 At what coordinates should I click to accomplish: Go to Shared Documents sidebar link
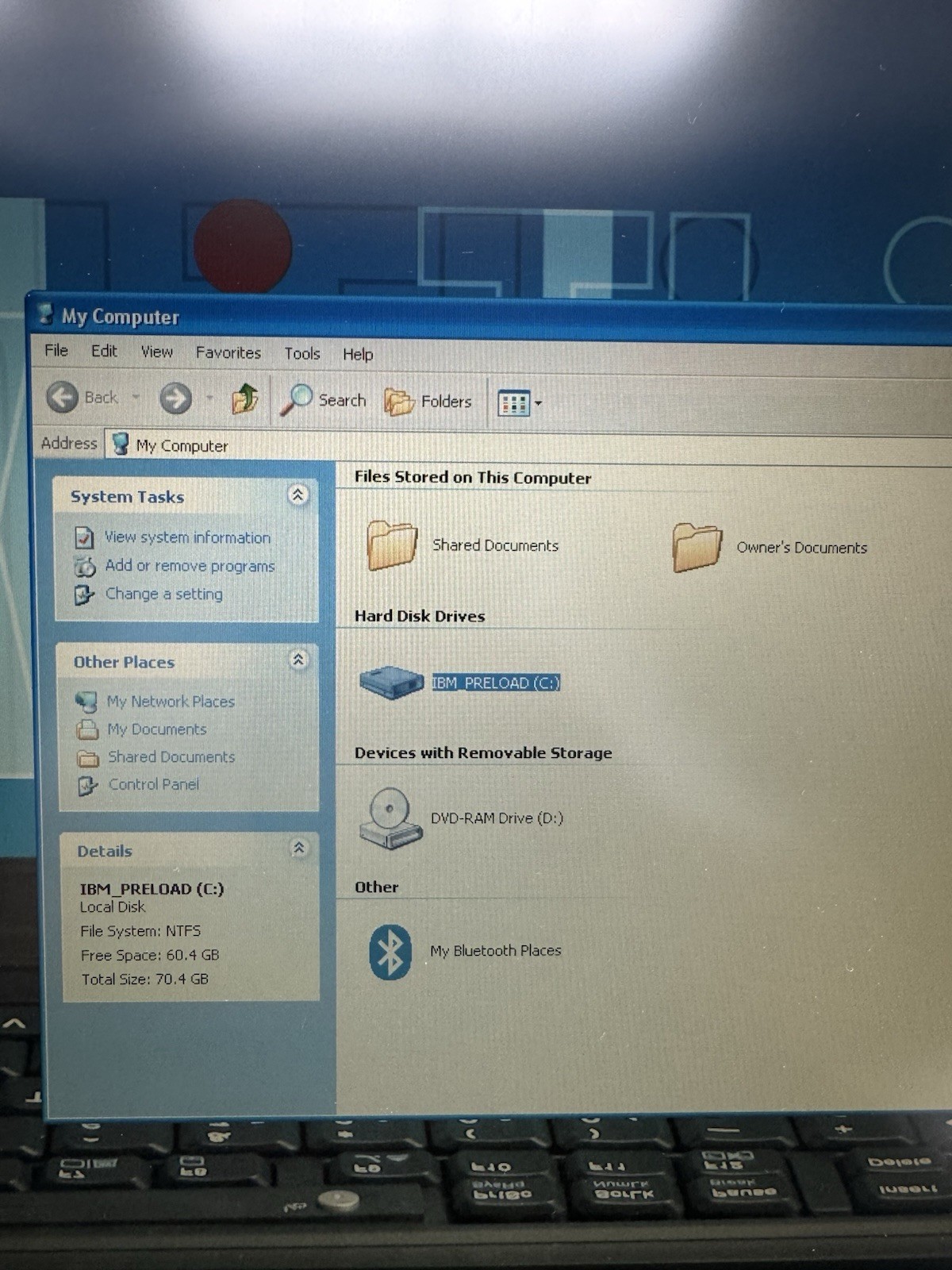point(172,757)
